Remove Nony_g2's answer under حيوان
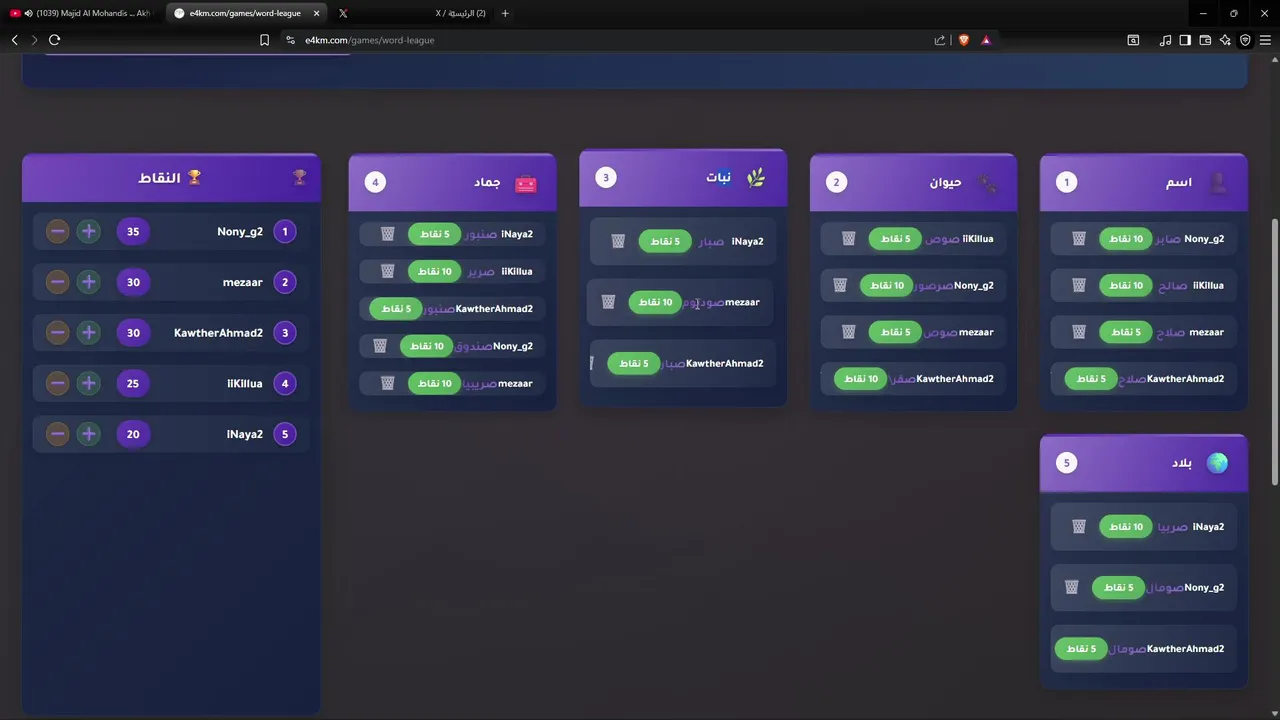 point(840,285)
